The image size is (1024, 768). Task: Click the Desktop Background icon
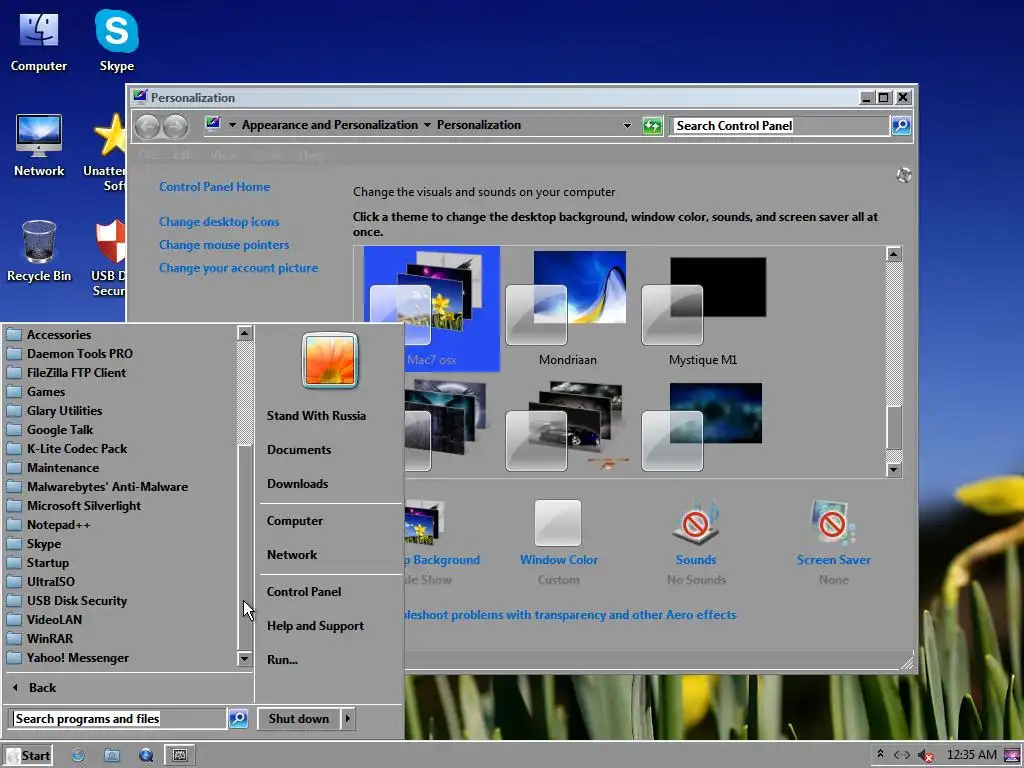(x=424, y=523)
